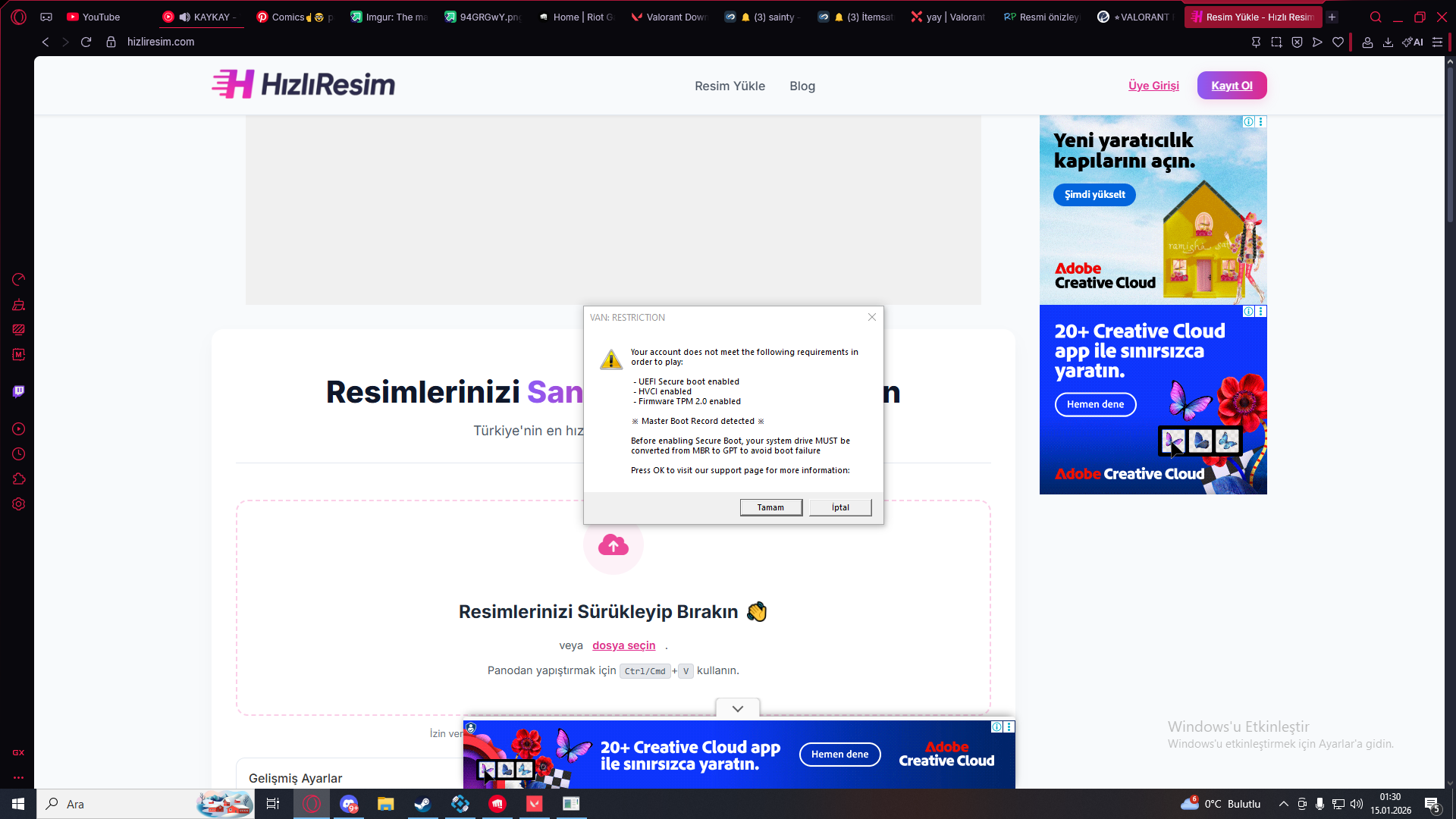Start a snapshot with the capture icon
This screenshot has height=819, width=1456.
(1276, 42)
